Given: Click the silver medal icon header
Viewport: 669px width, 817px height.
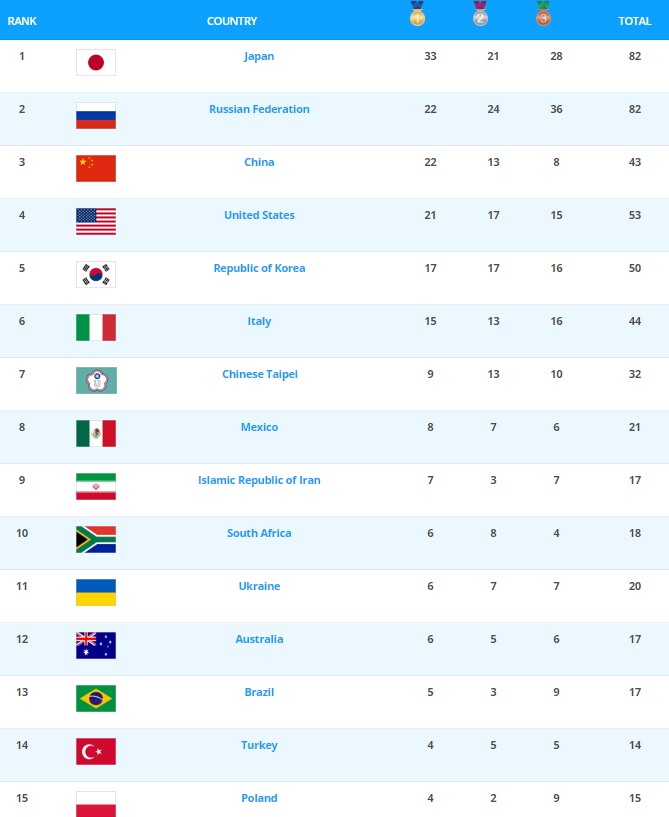Looking at the screenshot, I should coord(480,14).
